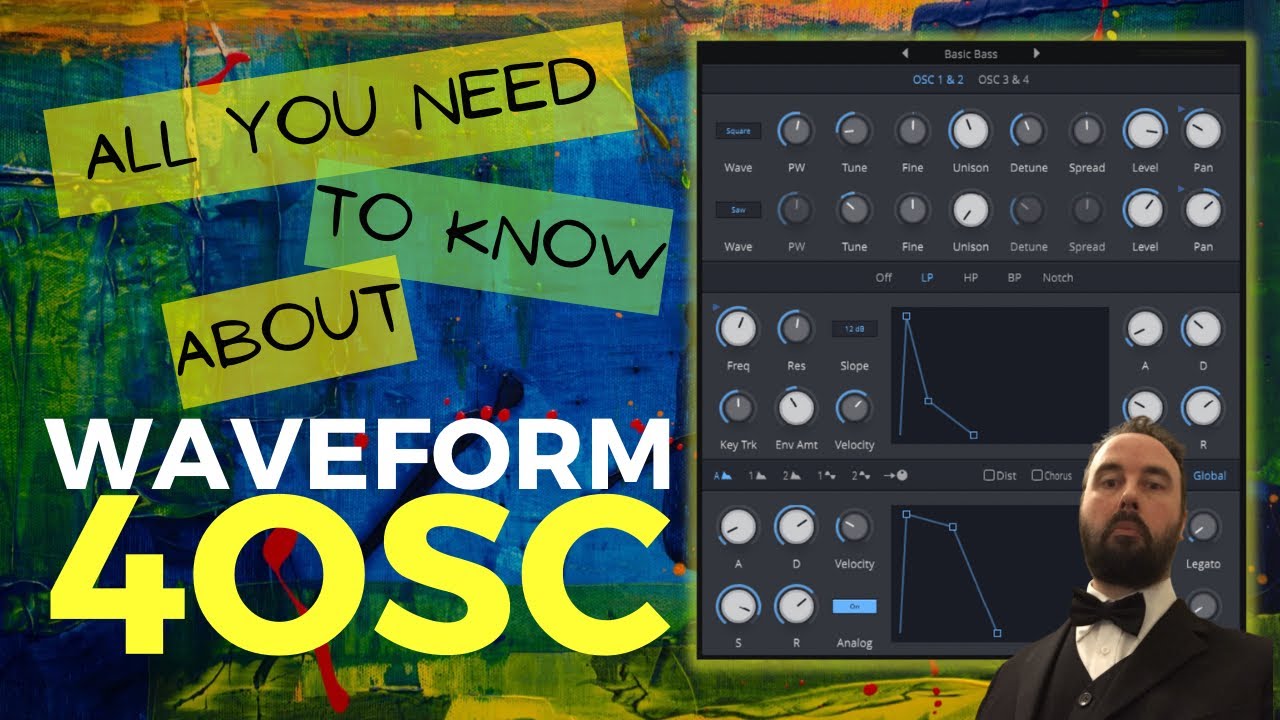Image resolution: width=1280 pixels, height=720 pixels.
Task: Click the amp envelope R knob
Action: [796, 606]
